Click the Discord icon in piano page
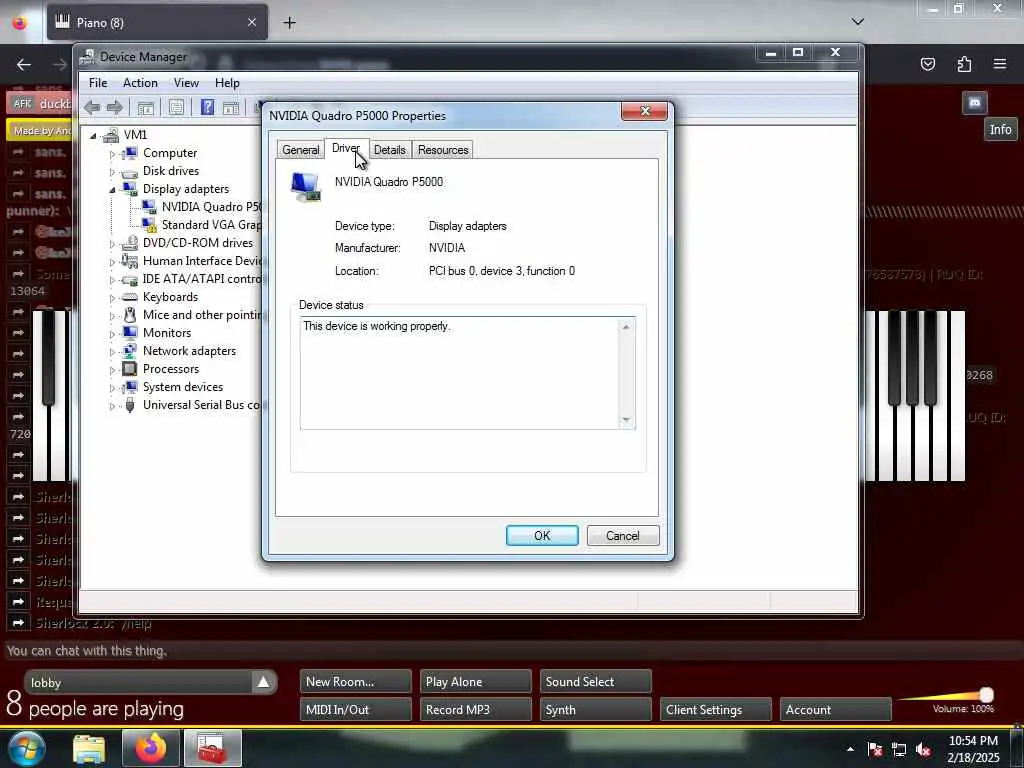Image resolution: width=1024 pixels, height=768 pixels. coord(974,103)
